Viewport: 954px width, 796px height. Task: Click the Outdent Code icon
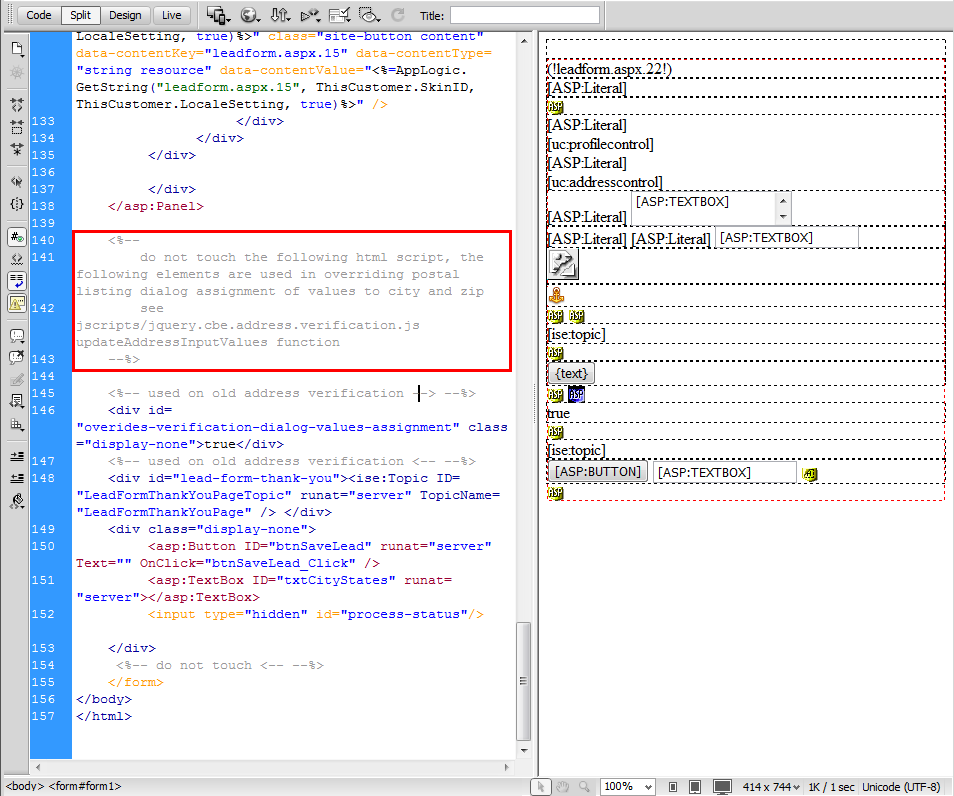click(x=17, y=477)
